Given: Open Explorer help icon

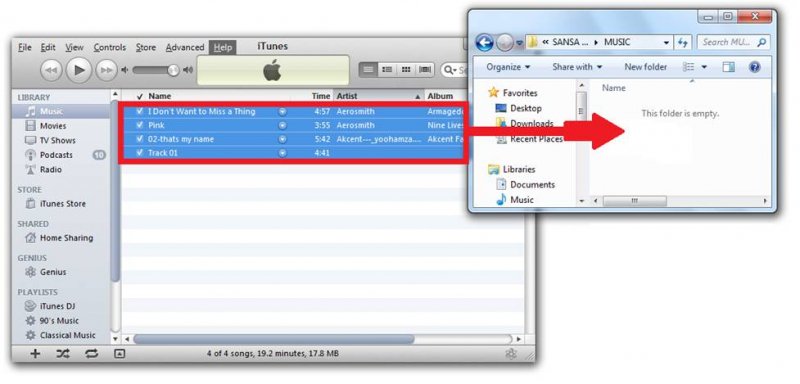Looking at the screenshot, I should 755,67.
